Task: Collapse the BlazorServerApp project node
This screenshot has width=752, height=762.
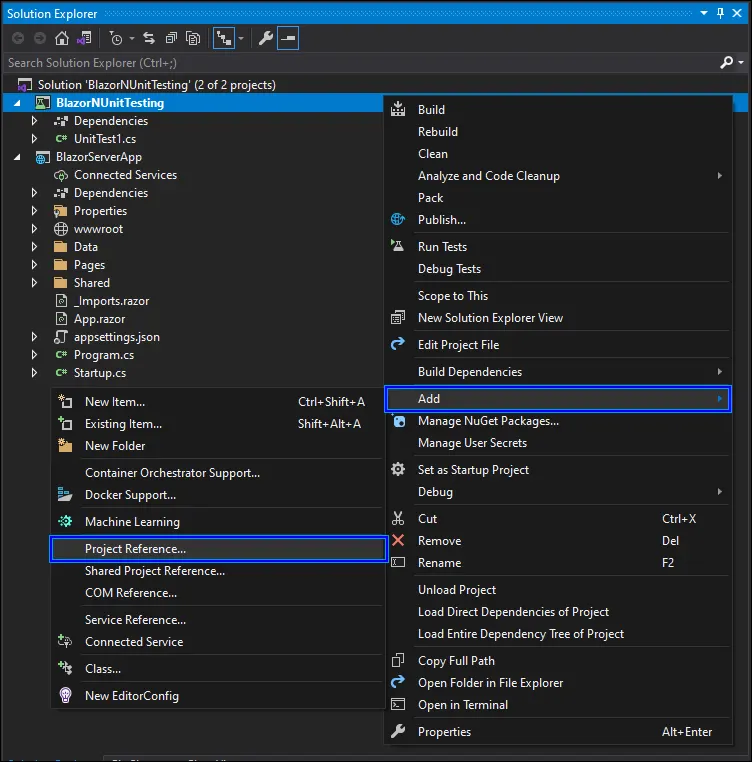Action: coord(17,157)
